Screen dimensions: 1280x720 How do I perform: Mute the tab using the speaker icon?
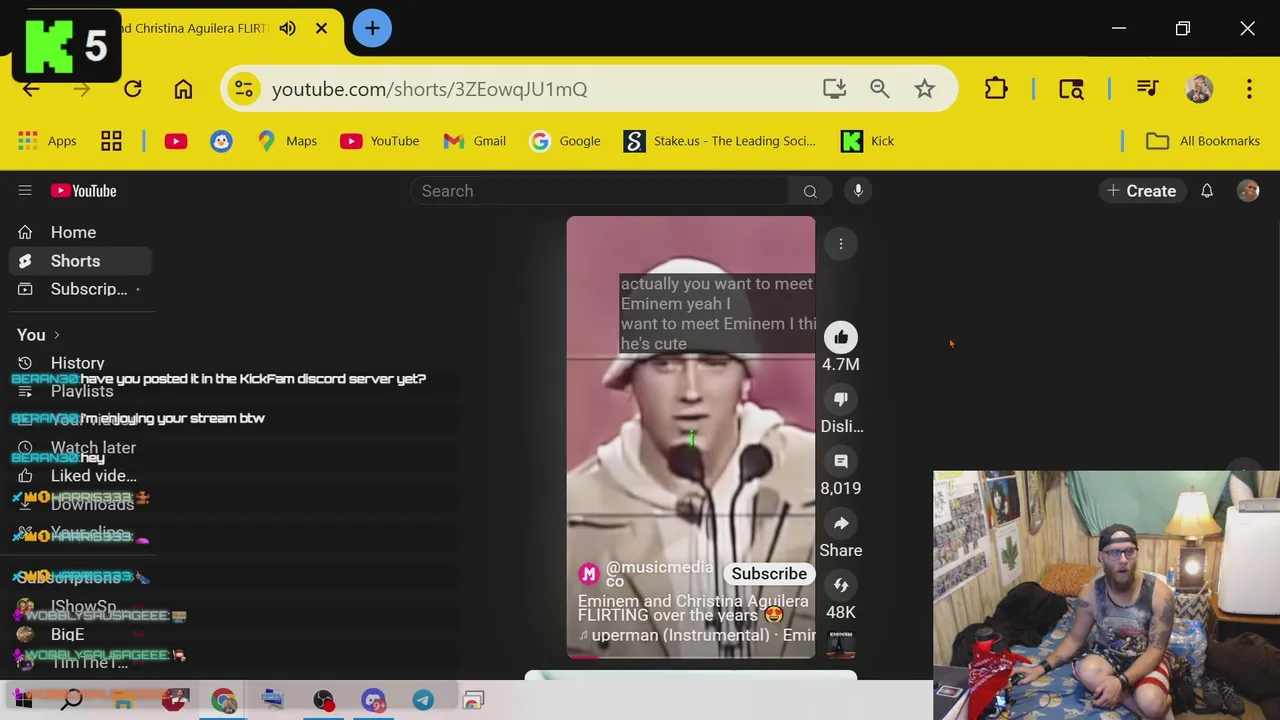coord(288,28)
